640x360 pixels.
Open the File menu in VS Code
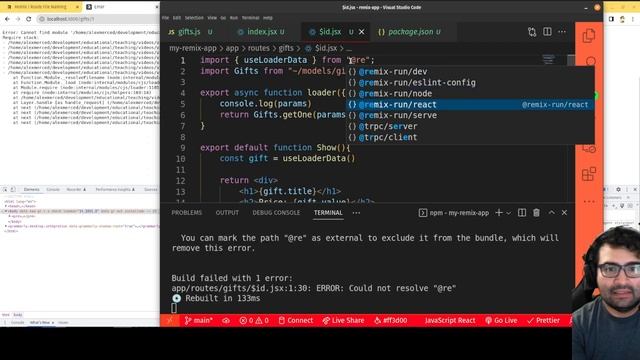165,18
